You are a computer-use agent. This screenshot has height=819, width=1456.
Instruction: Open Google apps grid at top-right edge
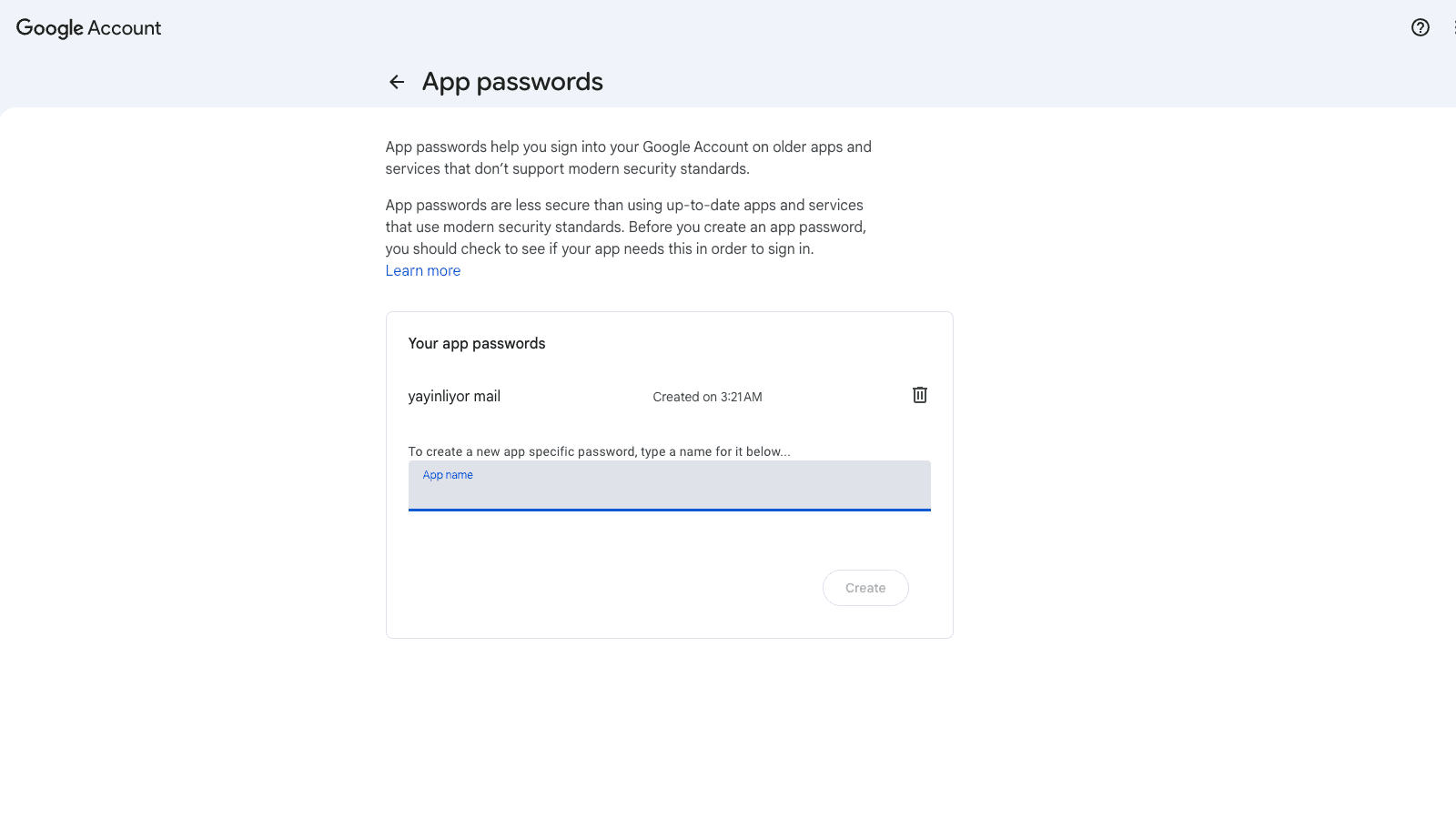pyautogui.click(x=1453, y=27)
